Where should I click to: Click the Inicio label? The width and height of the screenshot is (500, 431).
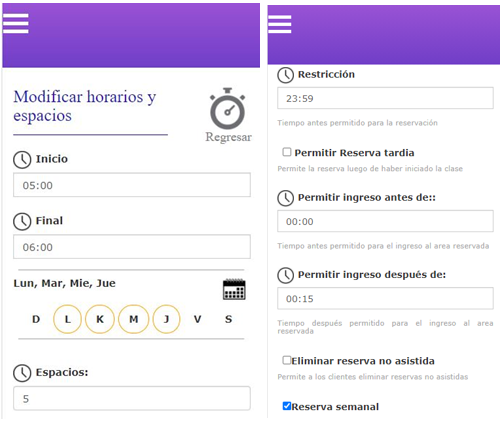pos(52,159)
